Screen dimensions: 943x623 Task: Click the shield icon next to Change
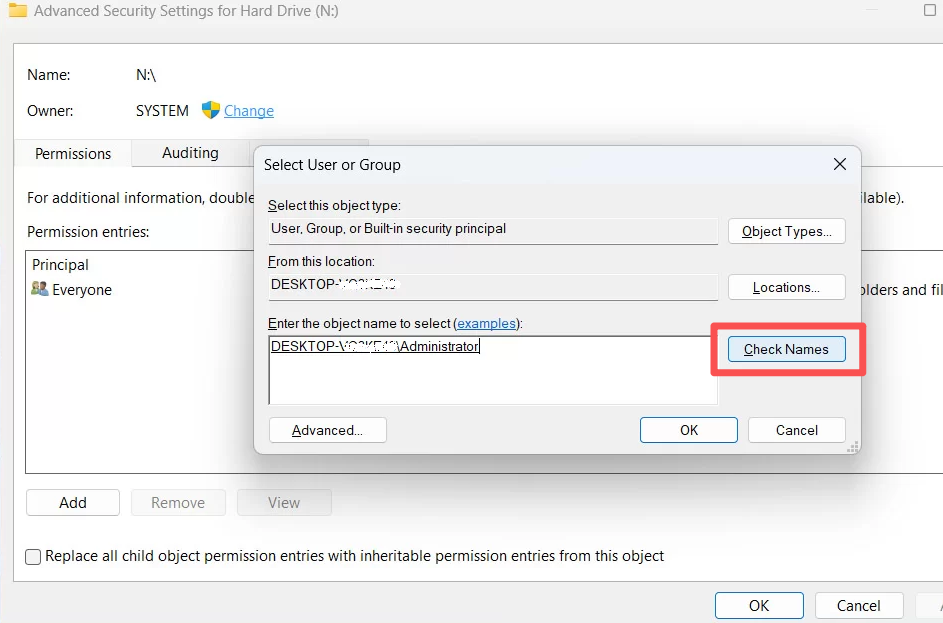point(210,110)
